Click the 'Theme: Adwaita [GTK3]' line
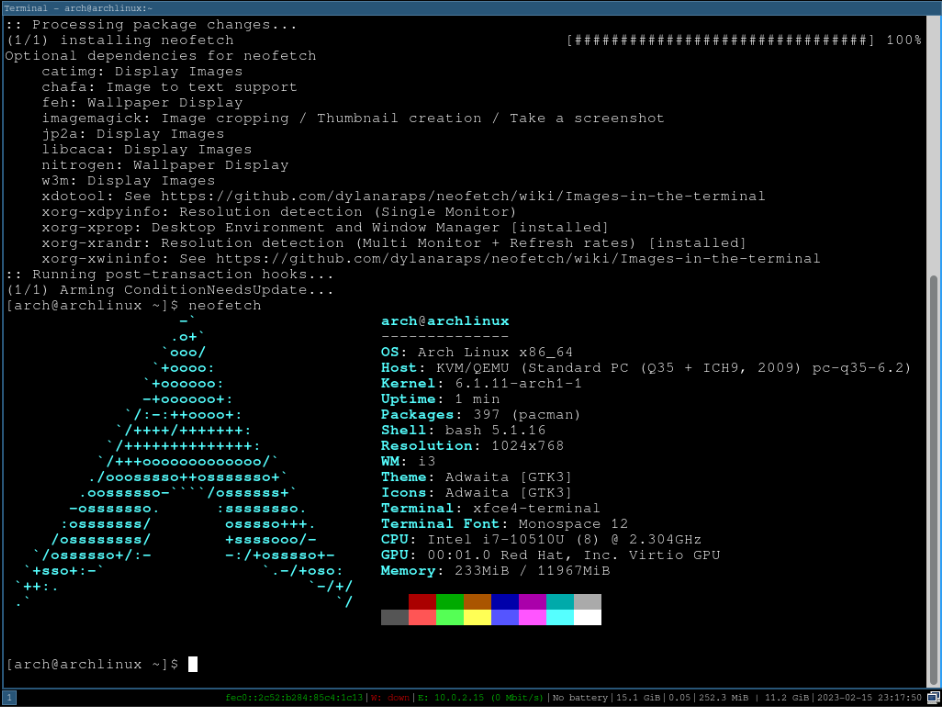Screen dimensions: 942x707 pos(476,478)
